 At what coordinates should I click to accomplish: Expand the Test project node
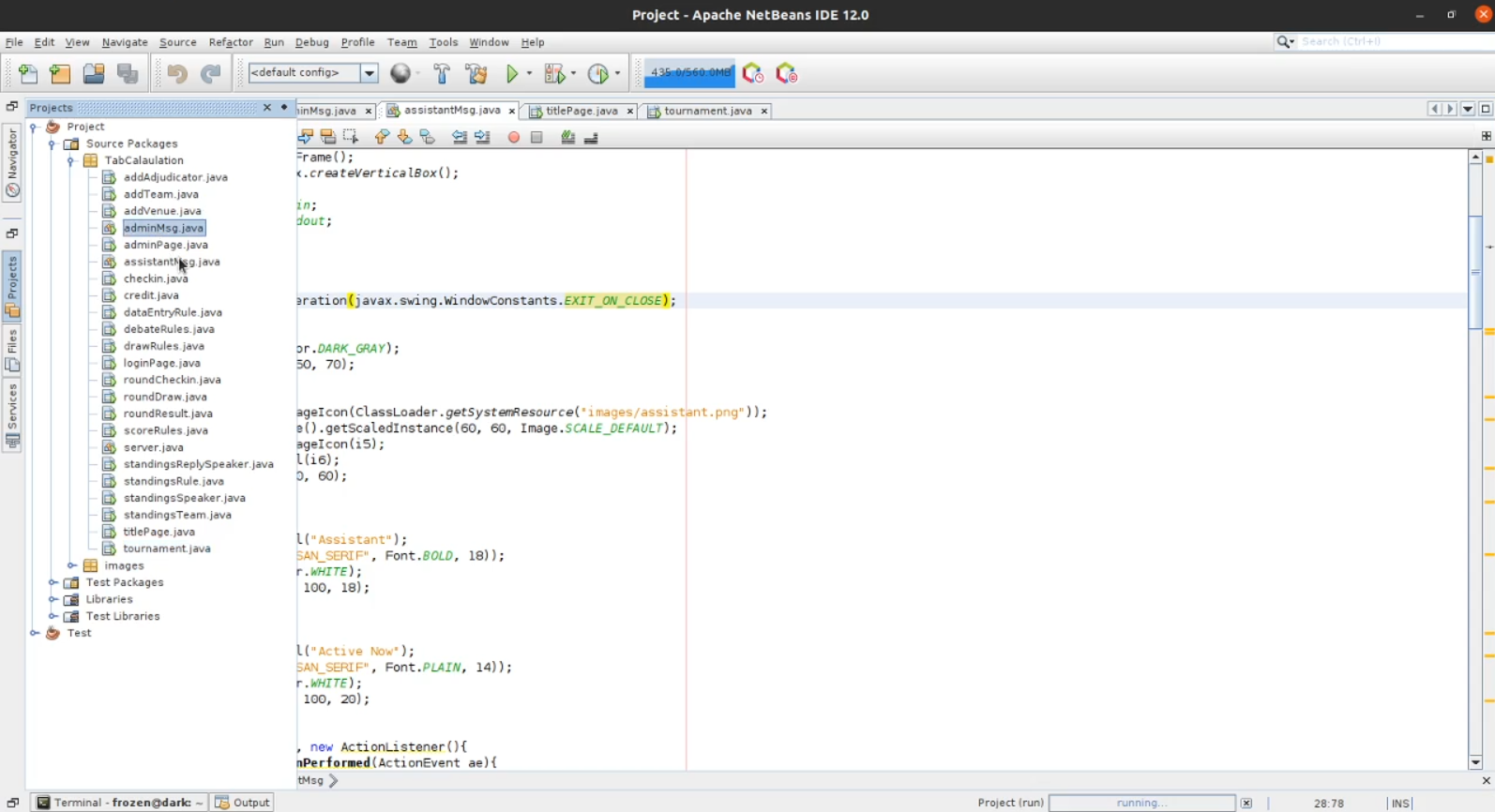(35, 633)
